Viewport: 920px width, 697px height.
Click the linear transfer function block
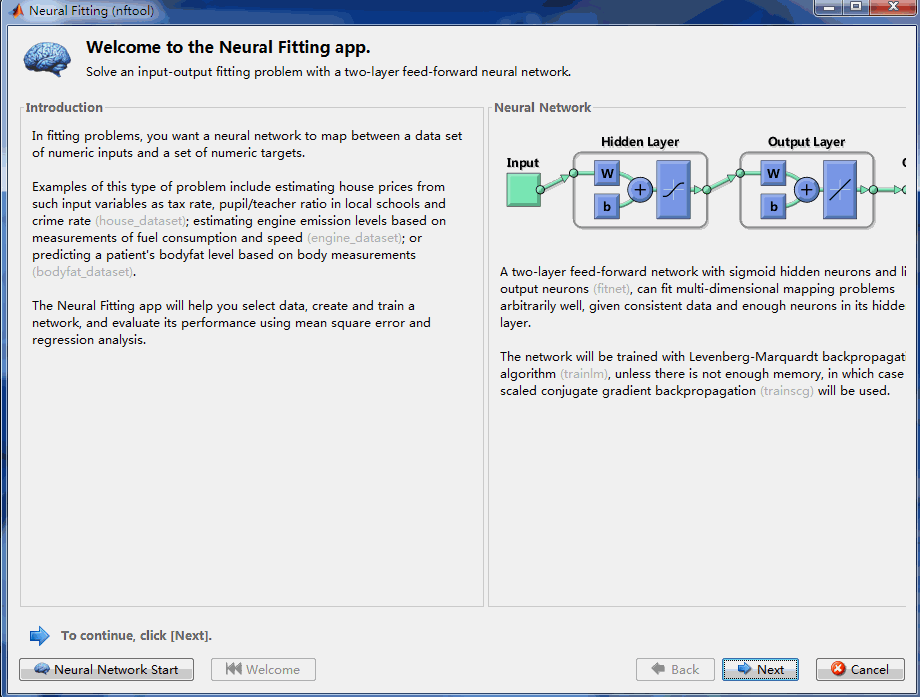click(x=840, y=190)
